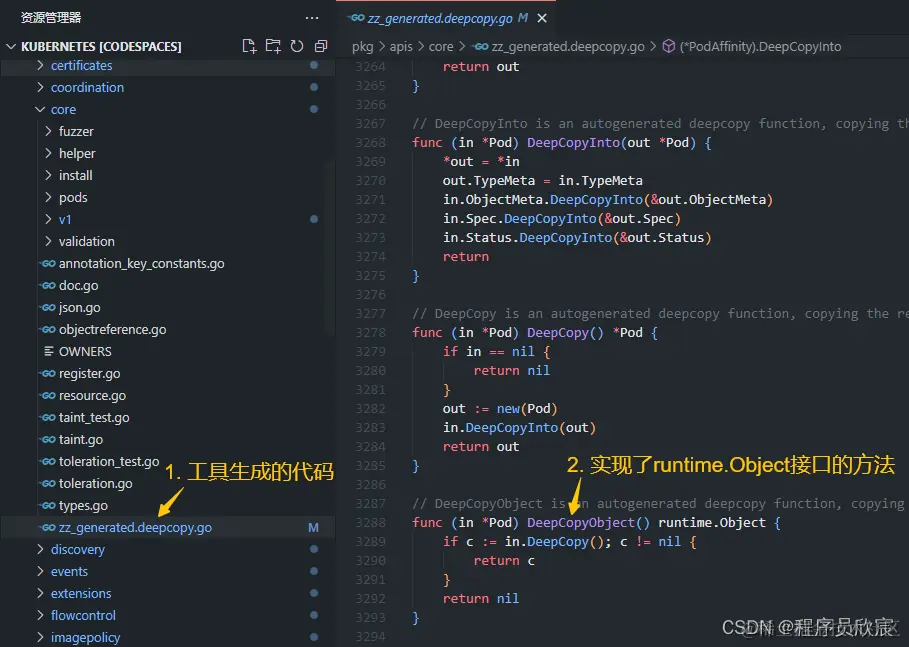Close the zz_generated.deepcopy.go tab
This screenshot has width=909, height=647.
tap(542, 19)
